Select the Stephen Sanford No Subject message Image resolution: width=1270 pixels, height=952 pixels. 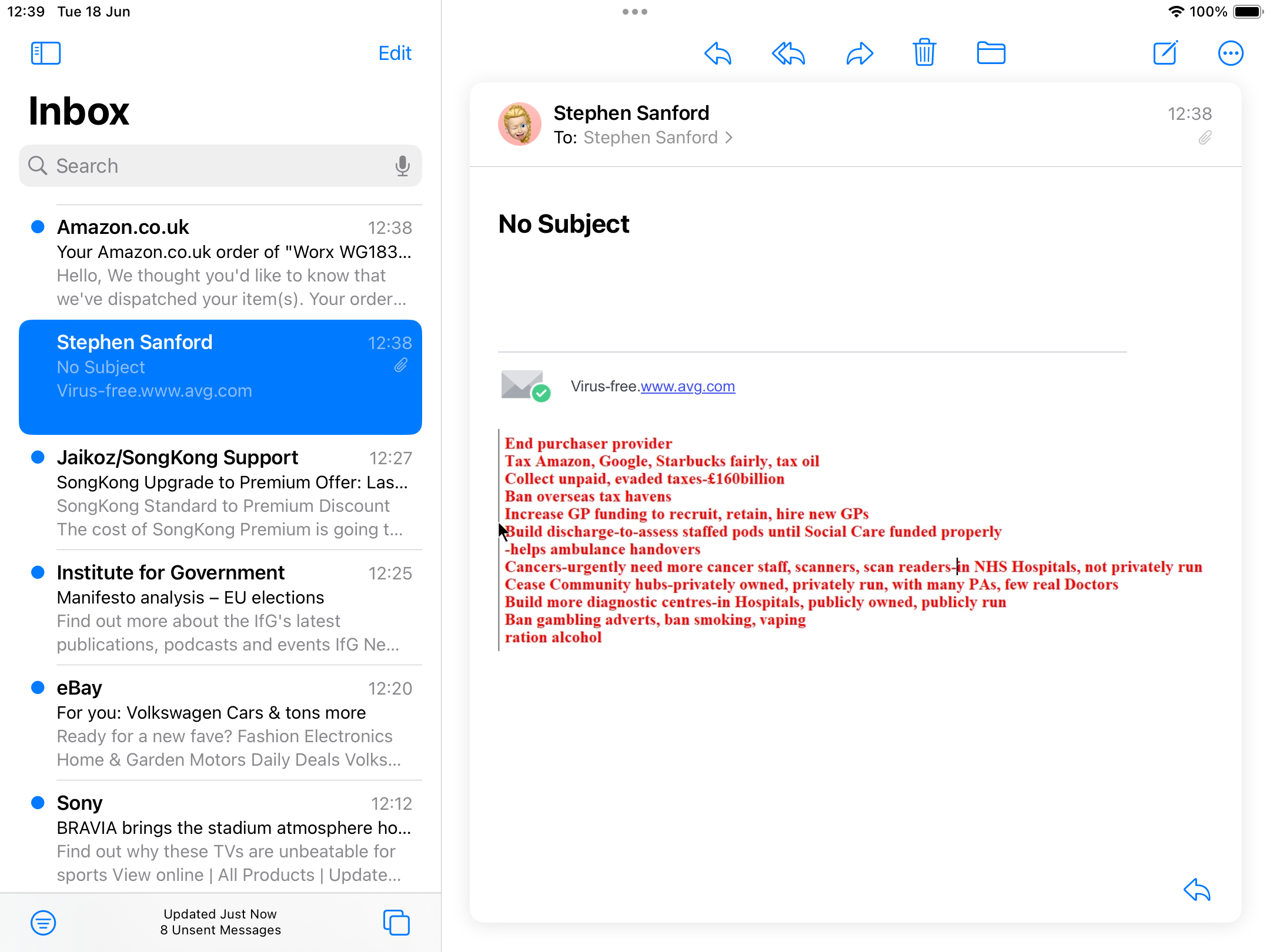coord(220,377)
